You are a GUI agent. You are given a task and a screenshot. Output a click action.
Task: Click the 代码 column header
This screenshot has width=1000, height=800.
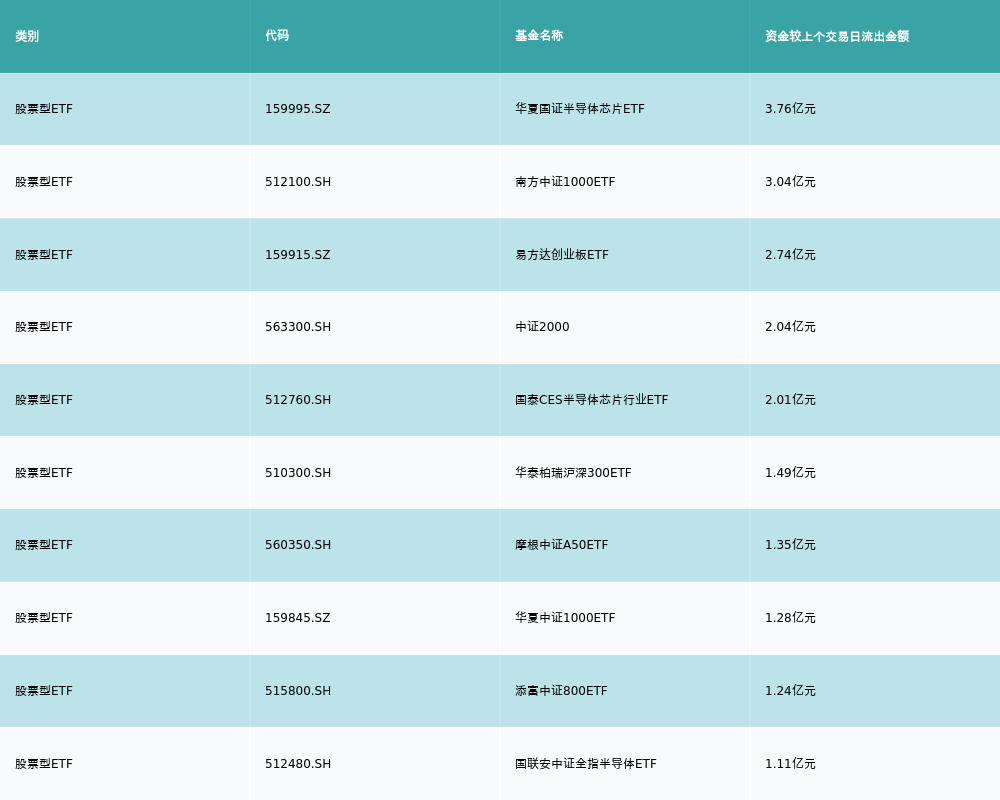(x=277, y=36)
